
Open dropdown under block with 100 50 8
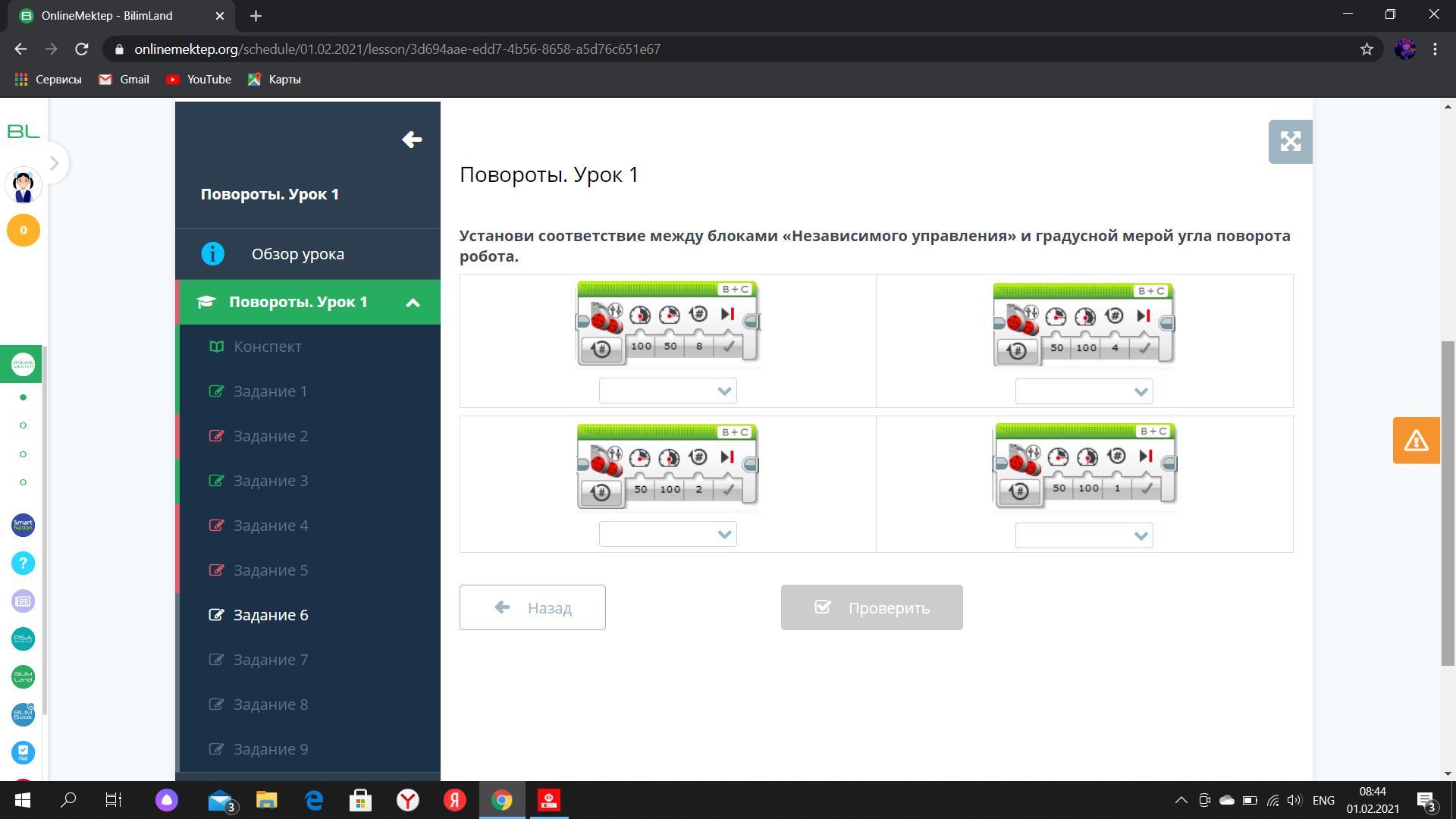(x=667, y=391)
